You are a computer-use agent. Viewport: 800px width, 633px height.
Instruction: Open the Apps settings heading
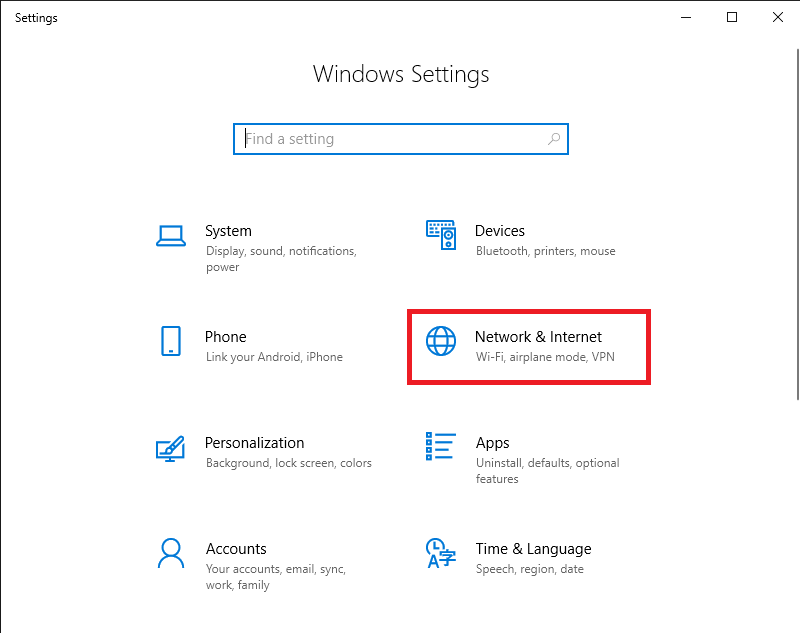pos(492,443)
